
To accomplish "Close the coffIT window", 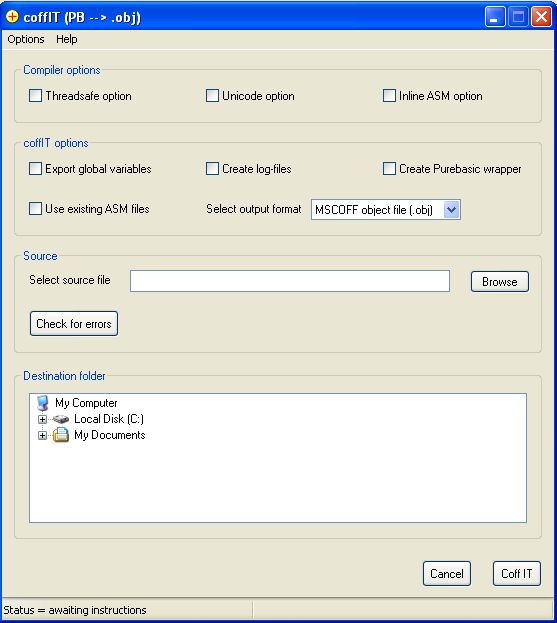I will (x=541, y=17).
